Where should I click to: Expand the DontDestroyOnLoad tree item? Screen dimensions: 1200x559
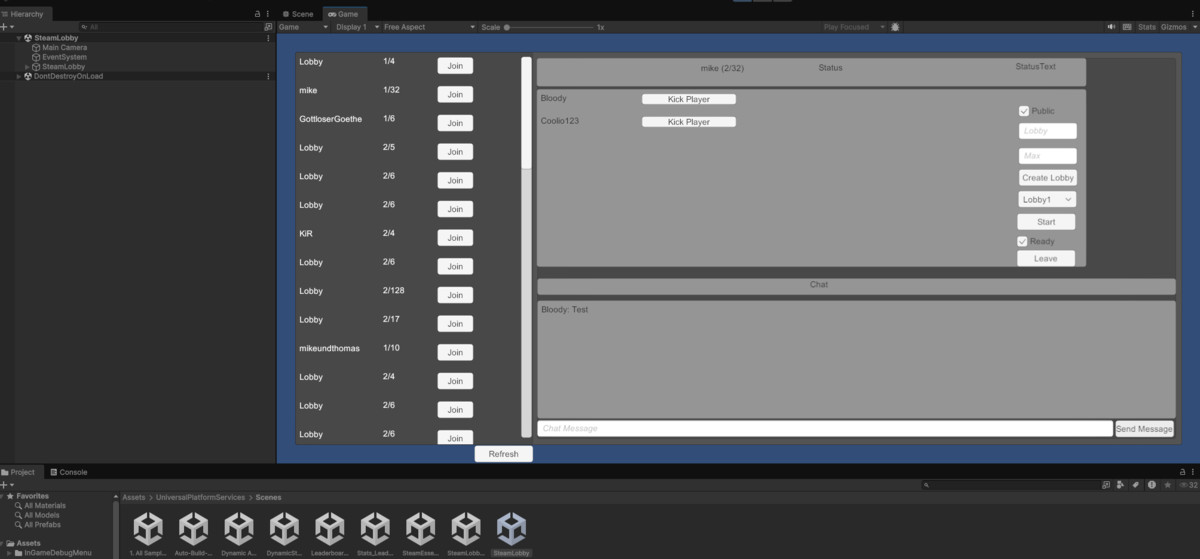(x=18, y=76)
